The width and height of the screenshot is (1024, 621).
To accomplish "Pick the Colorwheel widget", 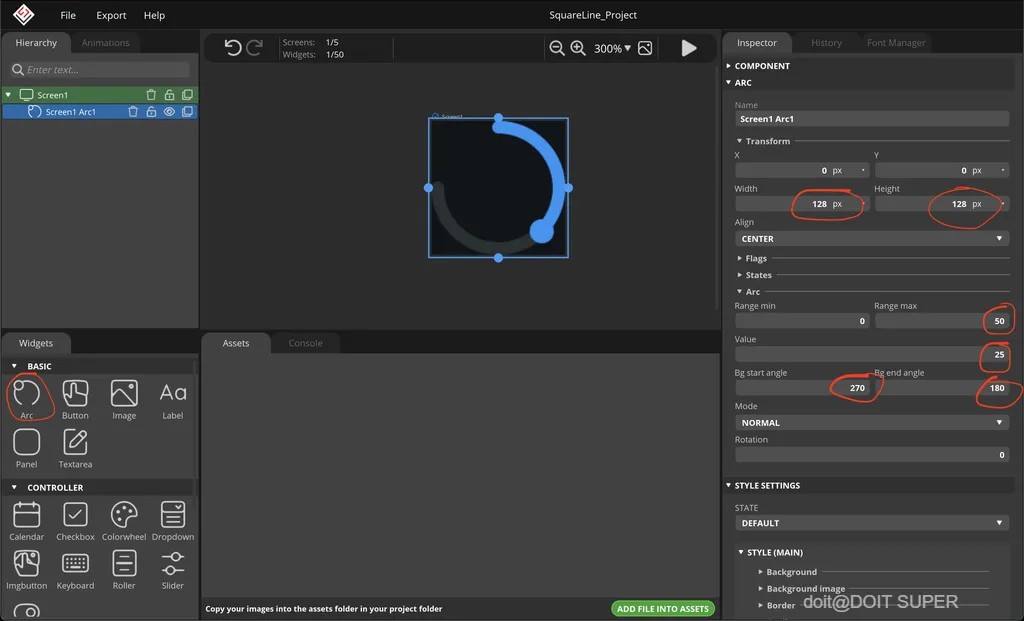I will tap(124, 519).
